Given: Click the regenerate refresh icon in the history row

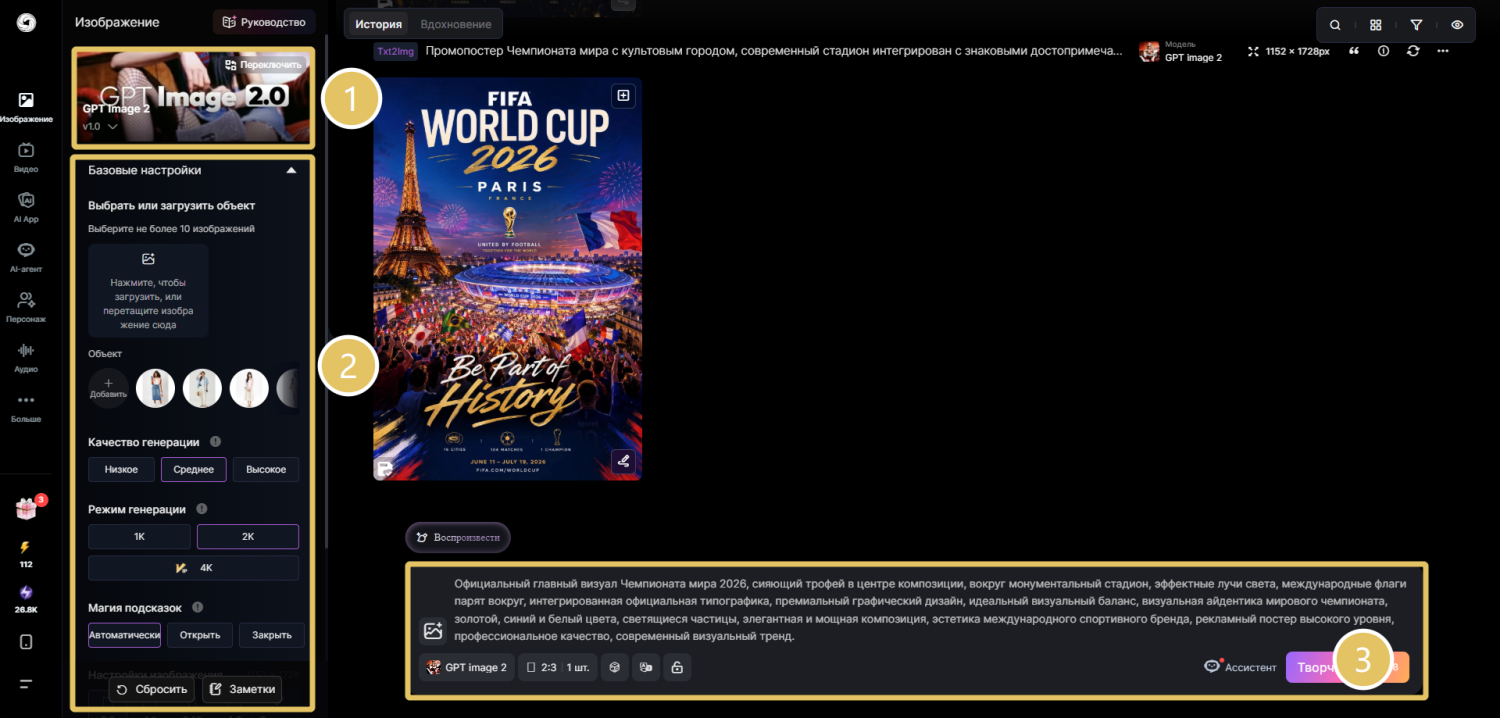Looking at the screenshot, I should (x=1413, y=51).
